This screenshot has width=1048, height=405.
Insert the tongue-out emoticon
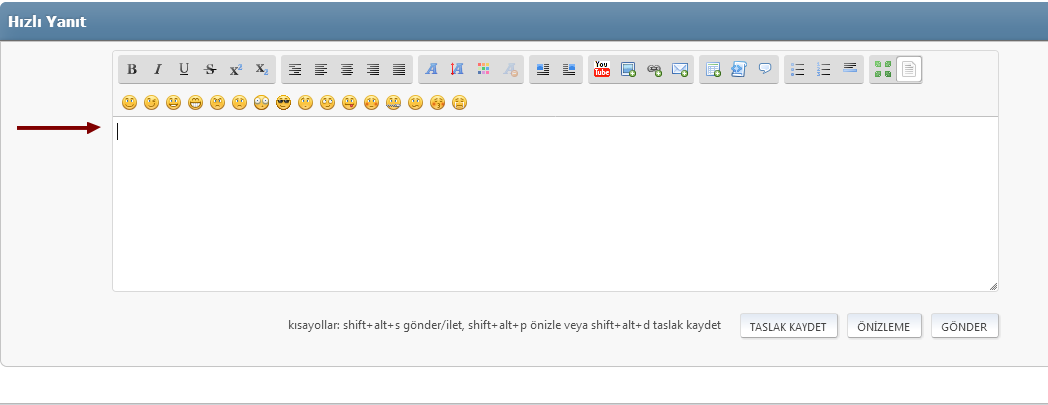[350, 103]
